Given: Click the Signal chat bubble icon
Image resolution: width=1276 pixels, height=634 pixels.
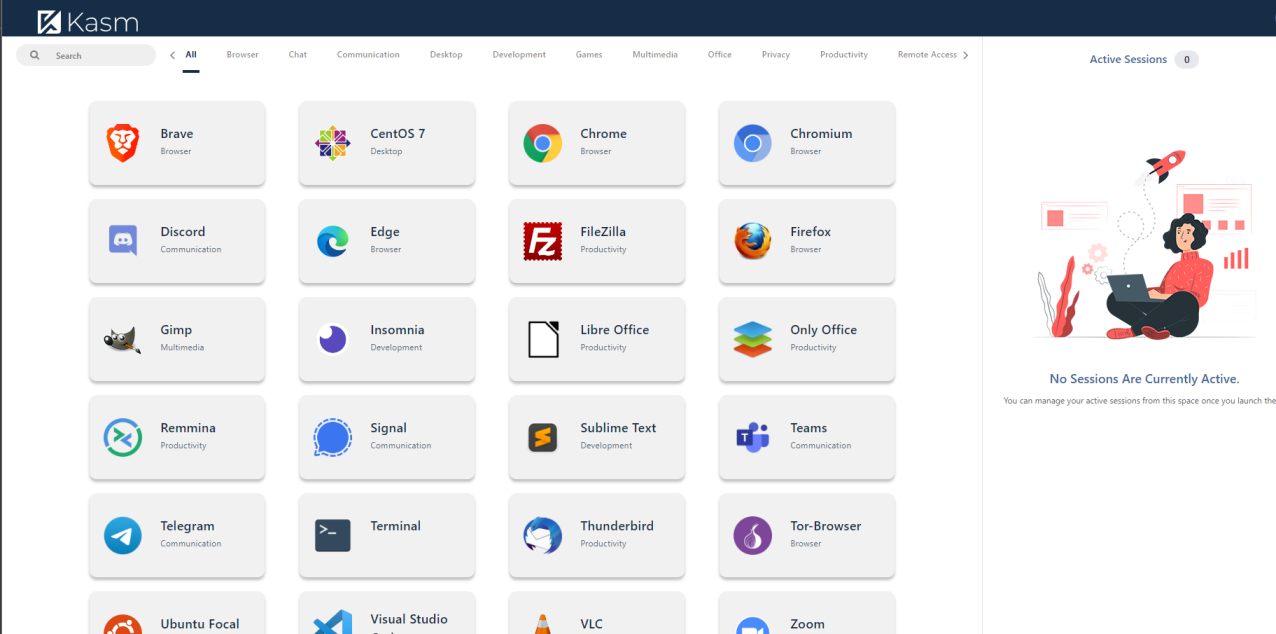Looking at the screenshot, I should point(333,437).
